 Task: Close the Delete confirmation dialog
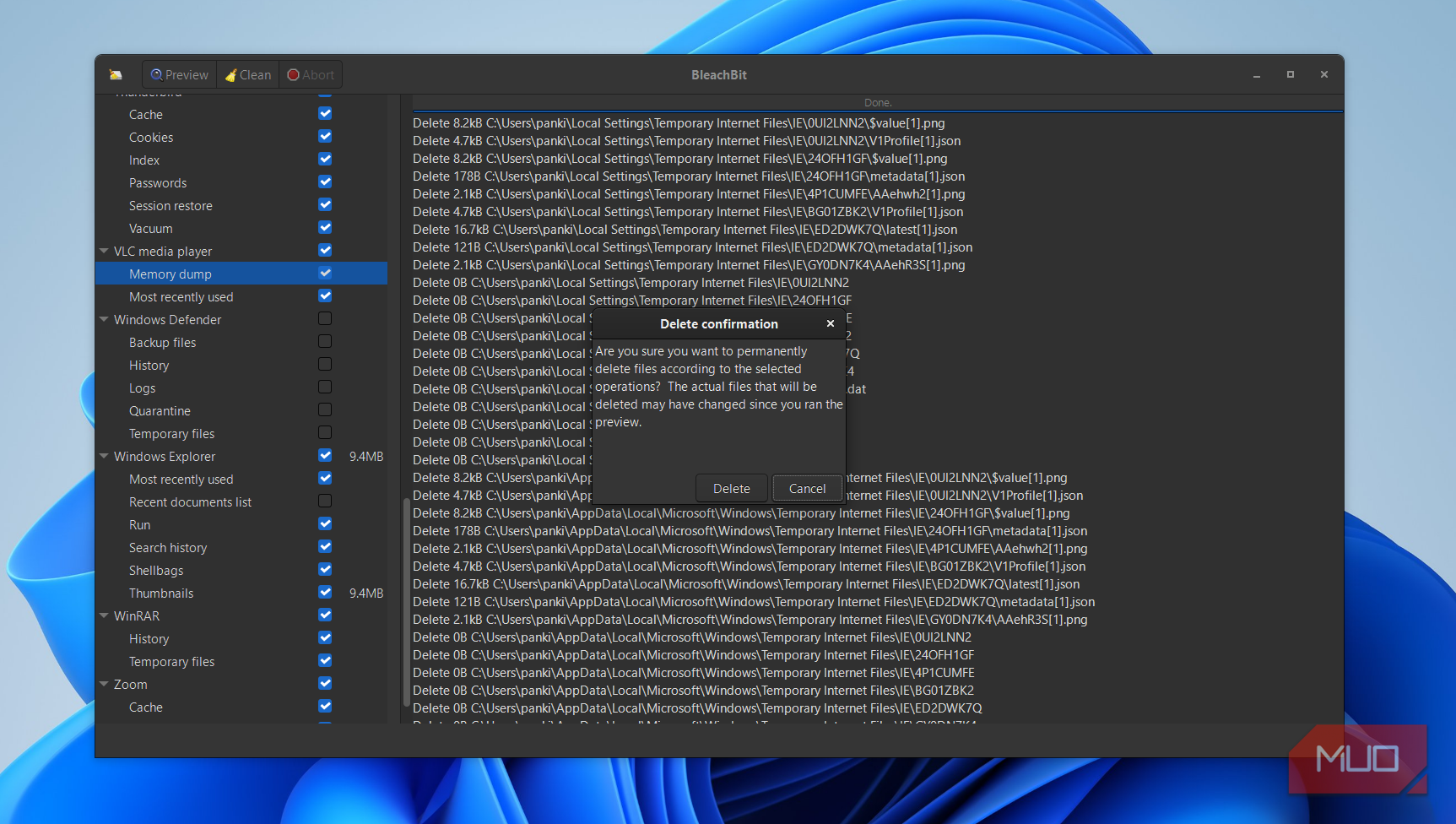pyautogui.click(x=831, y=323)
